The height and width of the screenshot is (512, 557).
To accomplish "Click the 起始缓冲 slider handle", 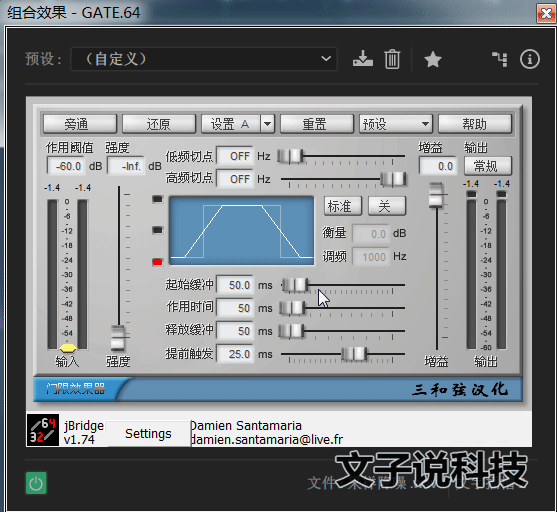I will click(296, 285).
